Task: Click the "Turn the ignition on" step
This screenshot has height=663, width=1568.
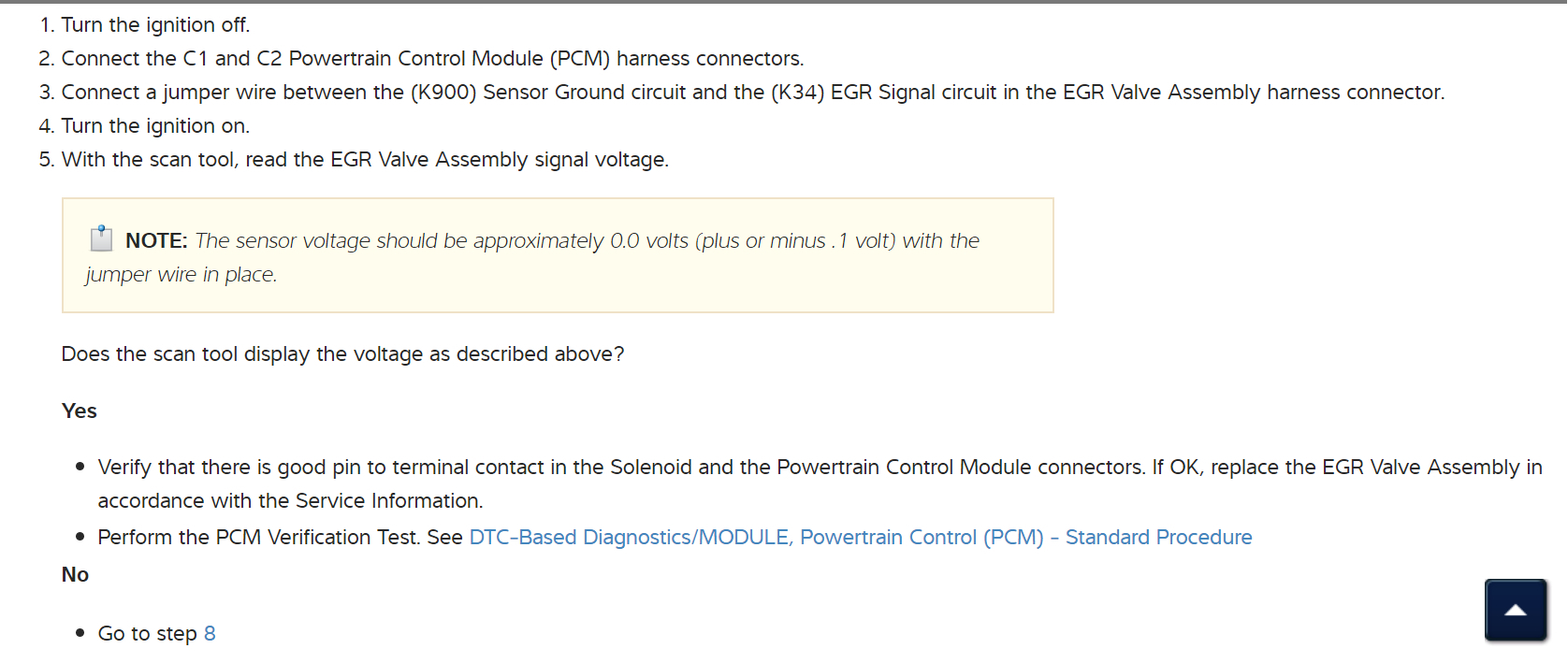Action: click(x=155, y=126)
